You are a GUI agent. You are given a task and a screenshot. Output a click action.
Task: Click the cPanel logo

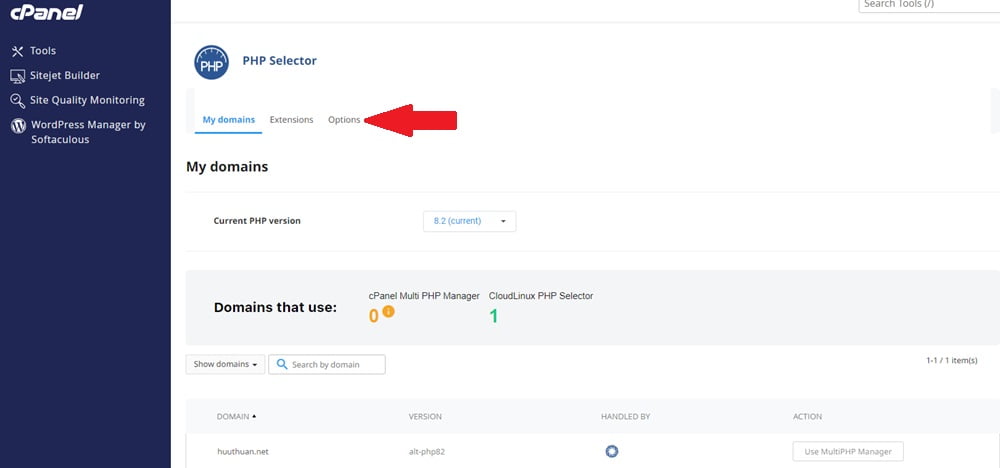47,11
